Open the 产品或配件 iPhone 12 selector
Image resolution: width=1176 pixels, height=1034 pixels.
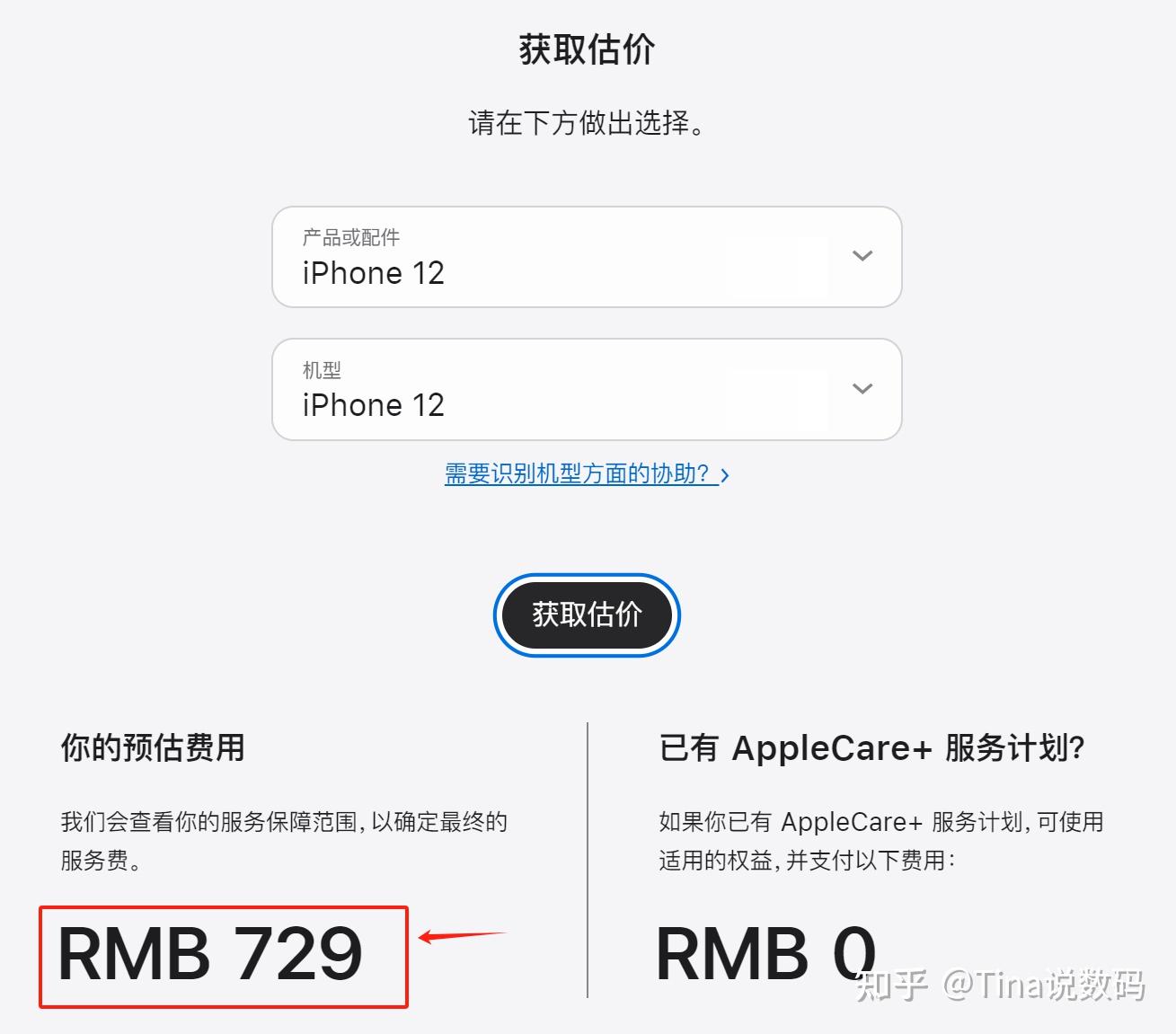tap(587, 257)
